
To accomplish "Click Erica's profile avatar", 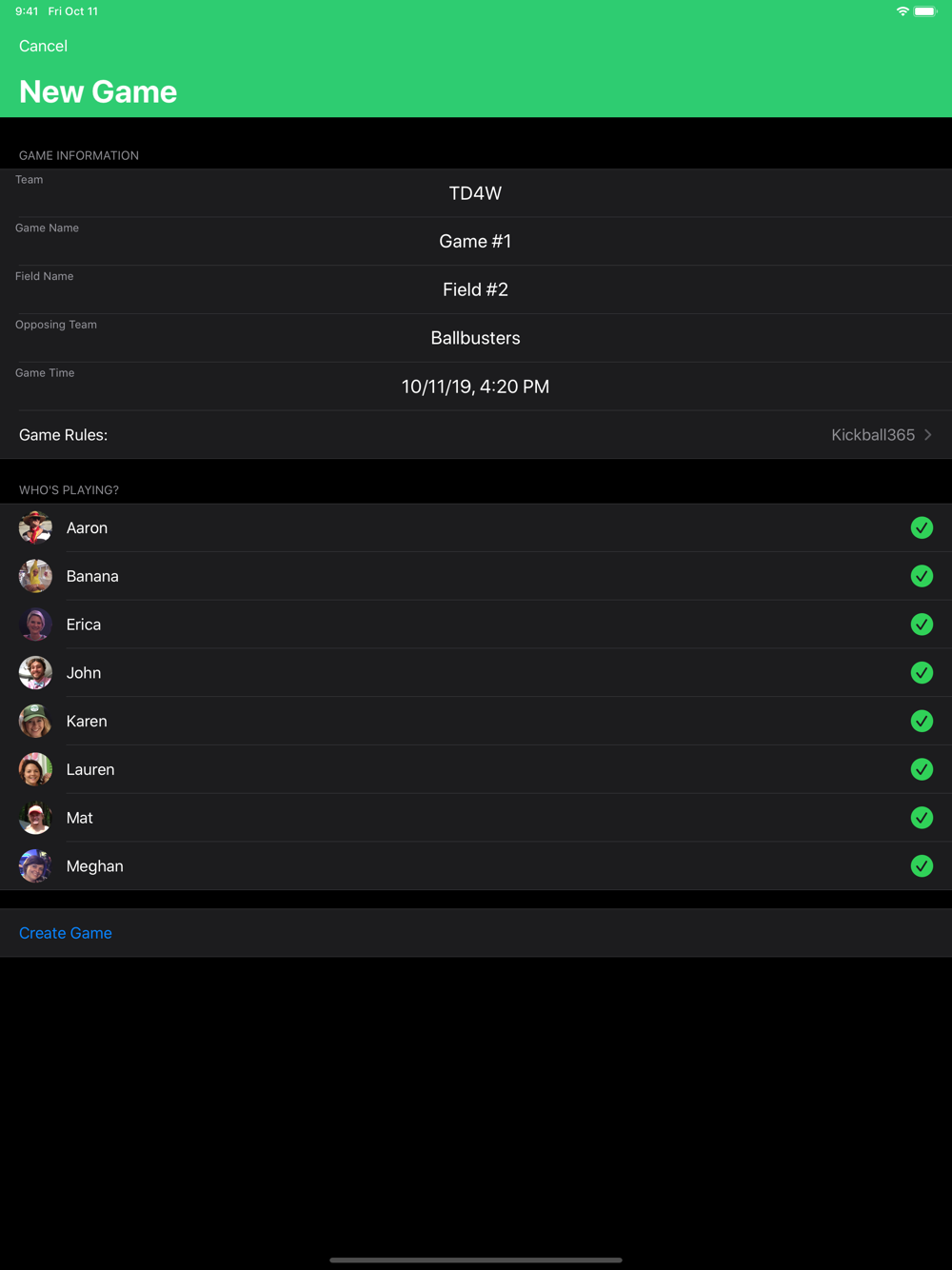I will coord(35,625).
